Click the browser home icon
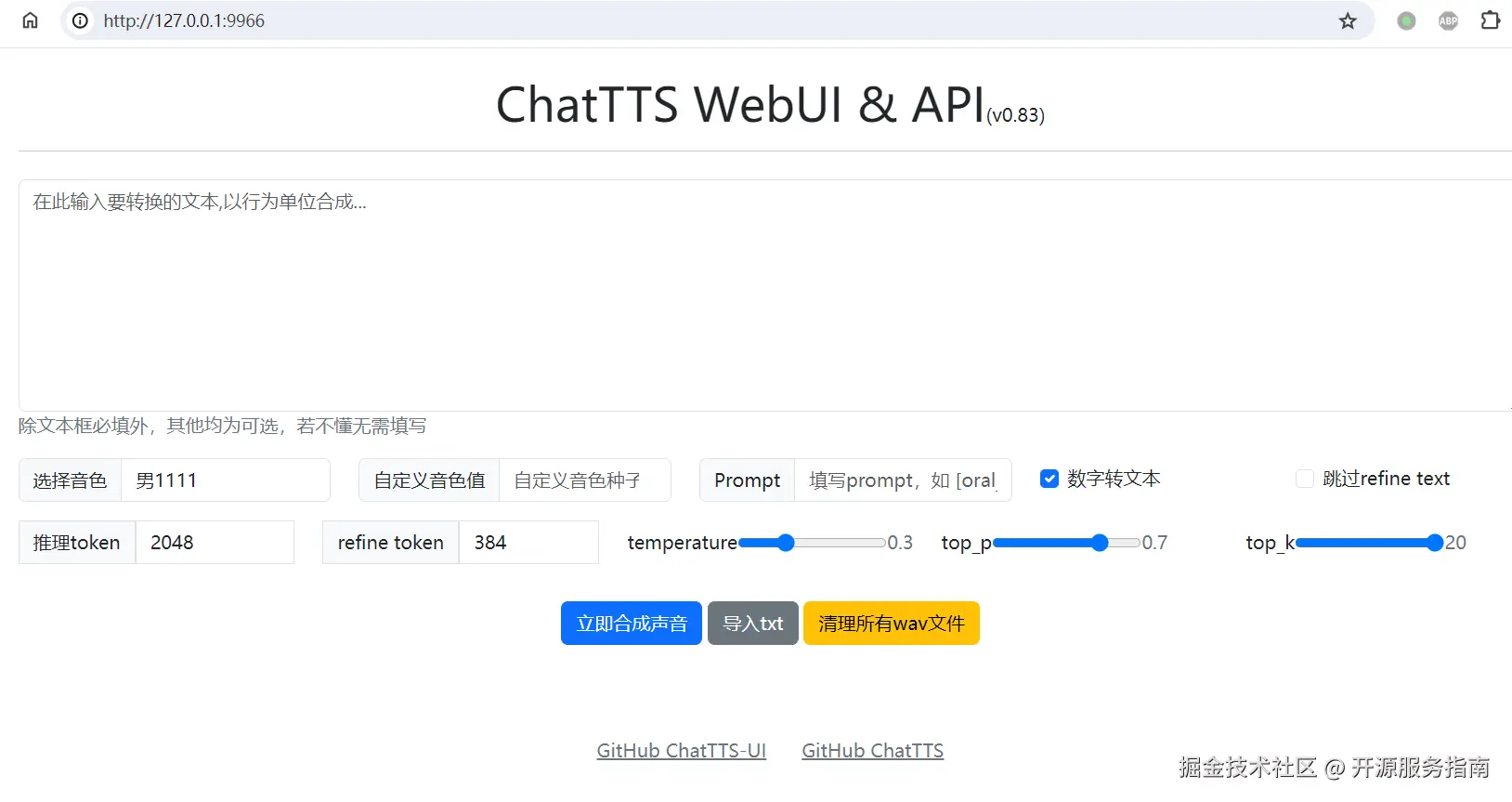The width and height of the screenshot is (1512, 802). coord(30,20)
